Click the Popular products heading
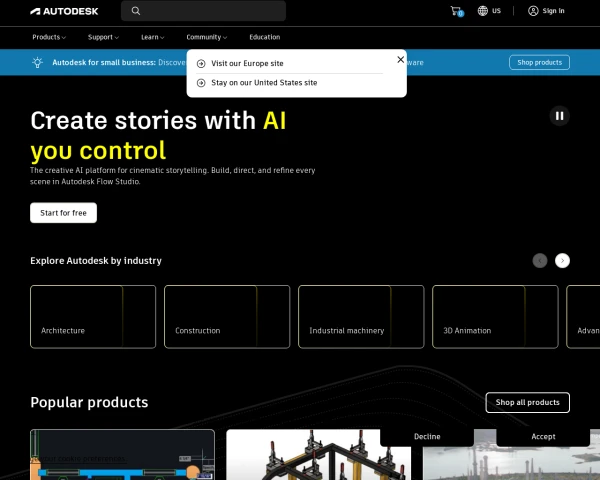Screen dimensions: 600x480 tap(89, 402)
